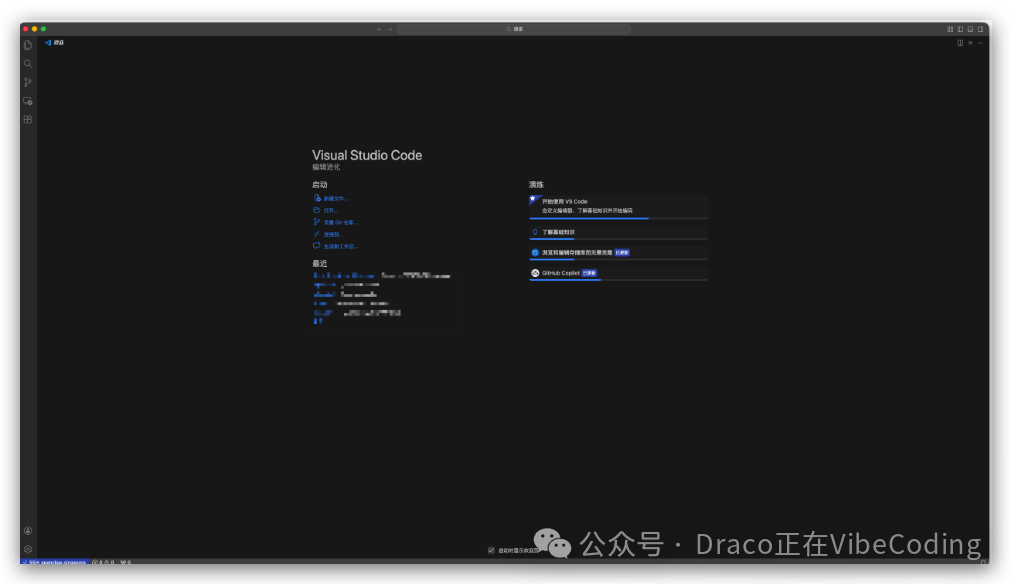Click the 克隆 Git 仓库 link
This screenshot has height=584, width=1012.
340,222
